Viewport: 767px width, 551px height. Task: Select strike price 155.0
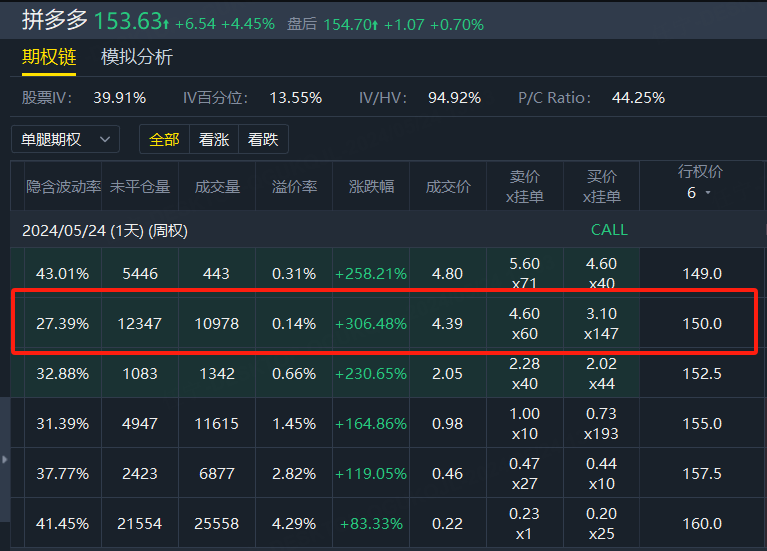(x=702, y=423)
